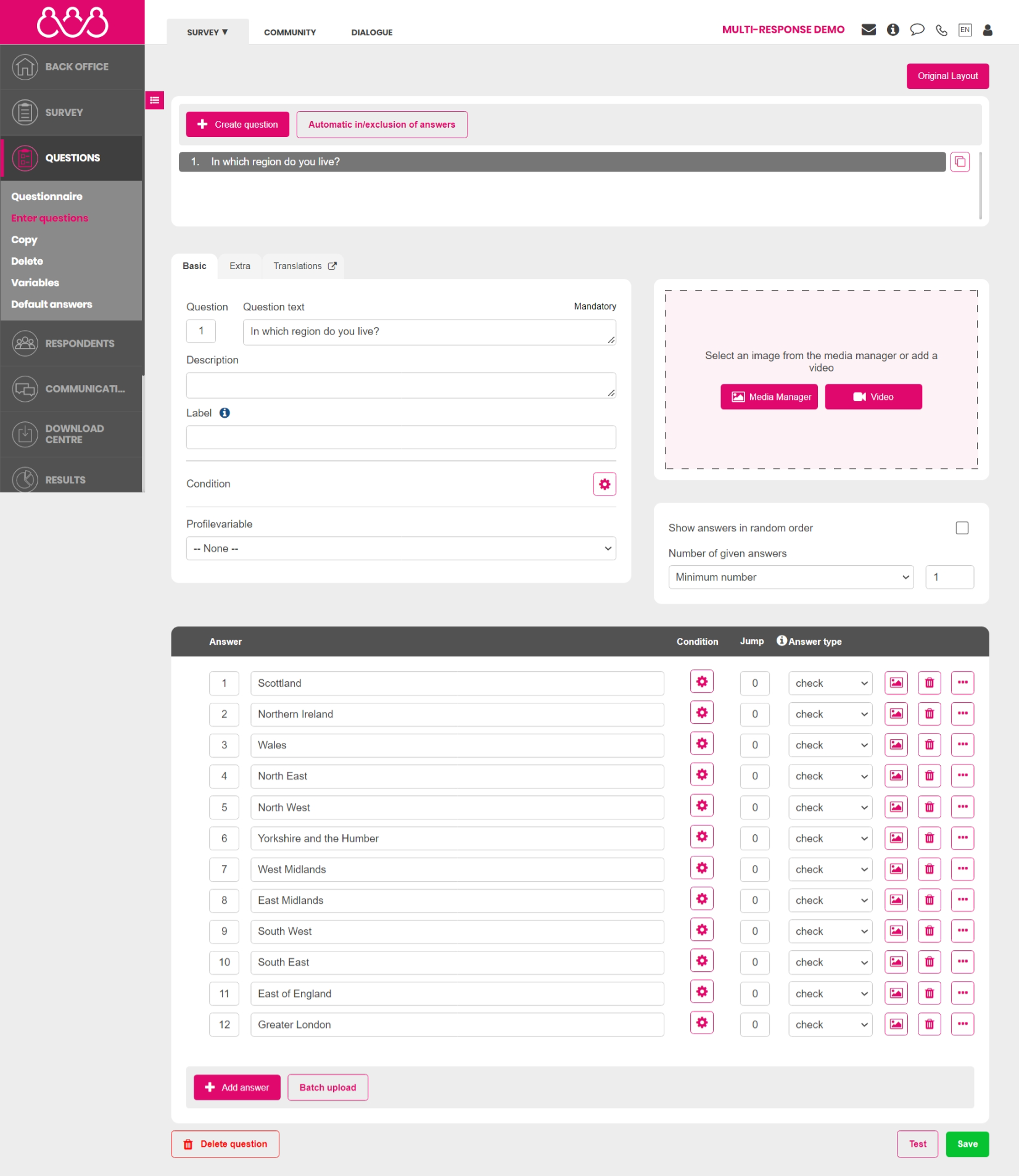Open condition gear for Wales answer
Viewport: 1019px width, 1176px height.
click(x=702, y=743)
